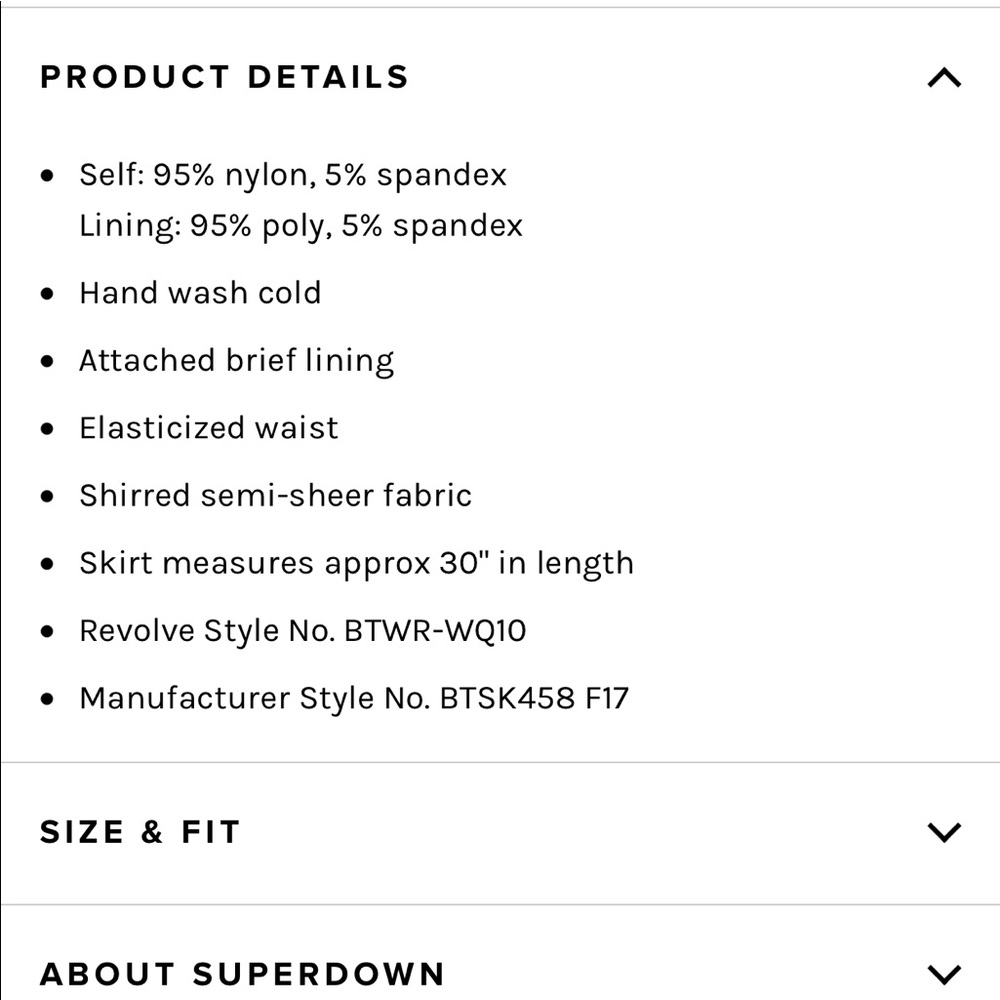Select the Lining composition line
1000x1000 pixels.
click(x=301, y=225)
